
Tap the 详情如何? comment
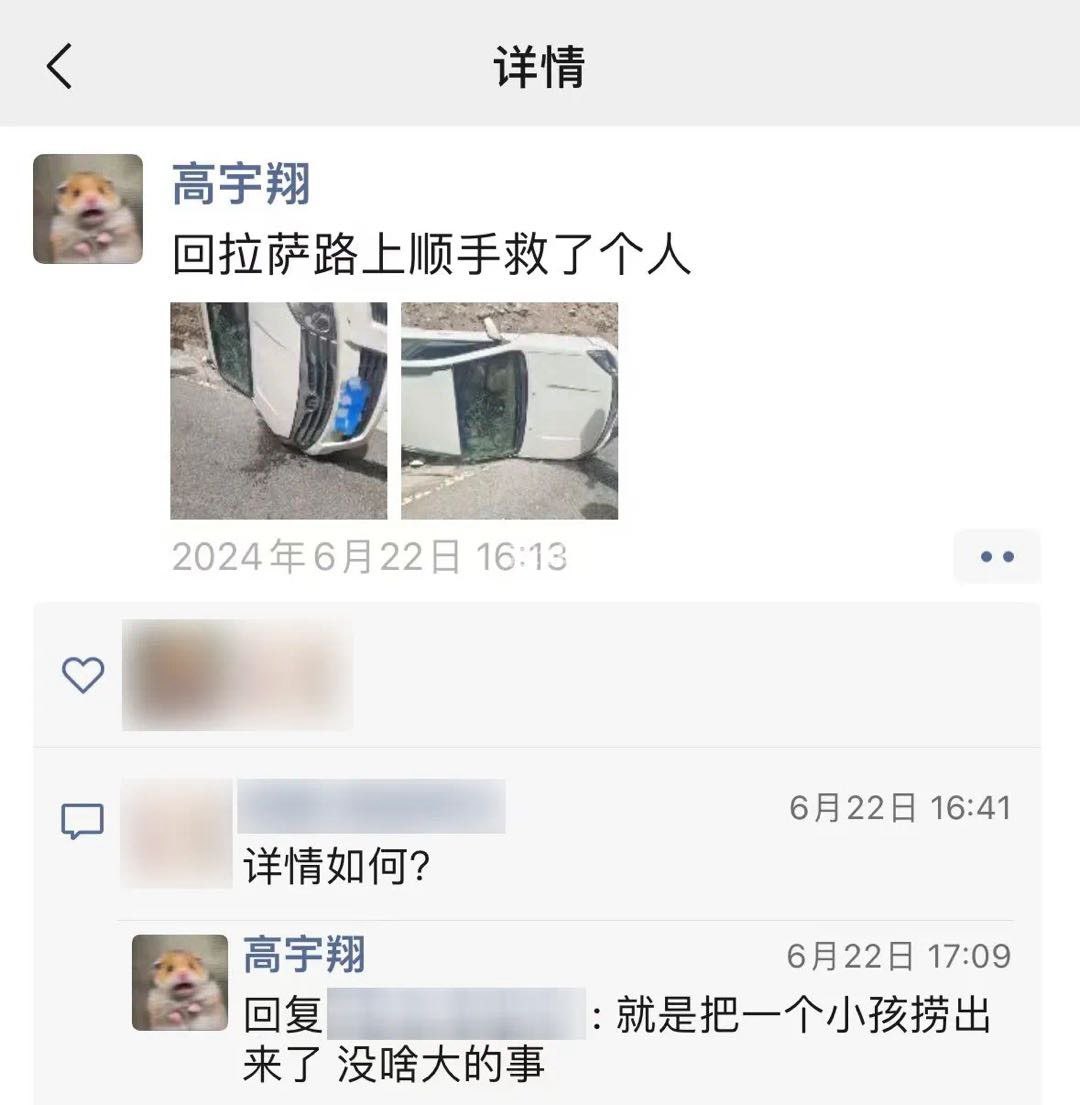click(x=337, y=866)
